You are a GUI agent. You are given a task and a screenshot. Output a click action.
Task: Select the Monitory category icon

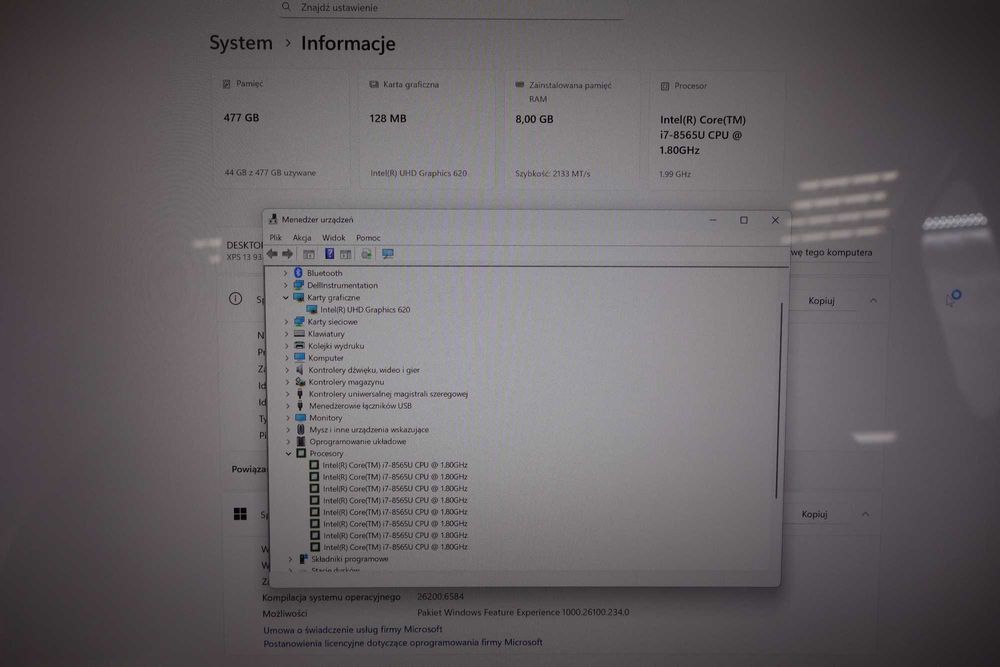[x=300, y=418]
